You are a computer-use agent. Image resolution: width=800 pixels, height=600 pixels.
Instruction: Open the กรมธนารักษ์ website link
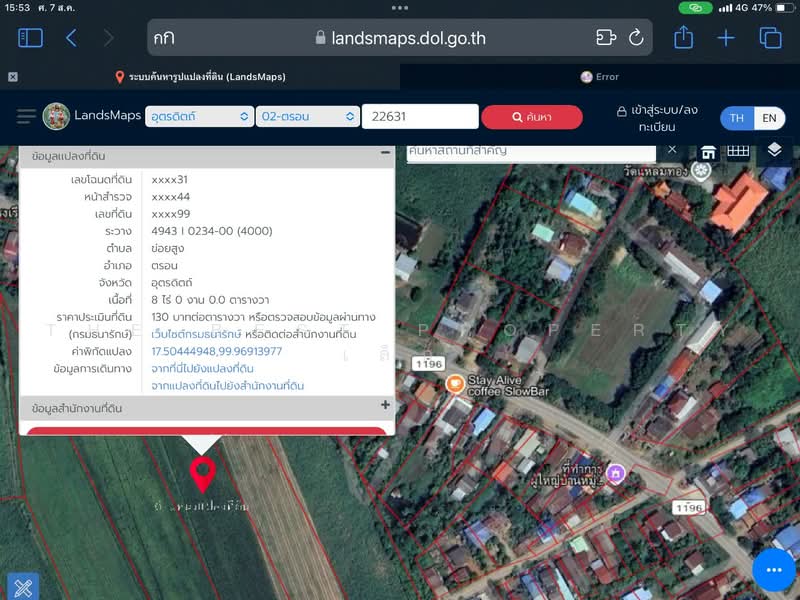tap(196, 334)
